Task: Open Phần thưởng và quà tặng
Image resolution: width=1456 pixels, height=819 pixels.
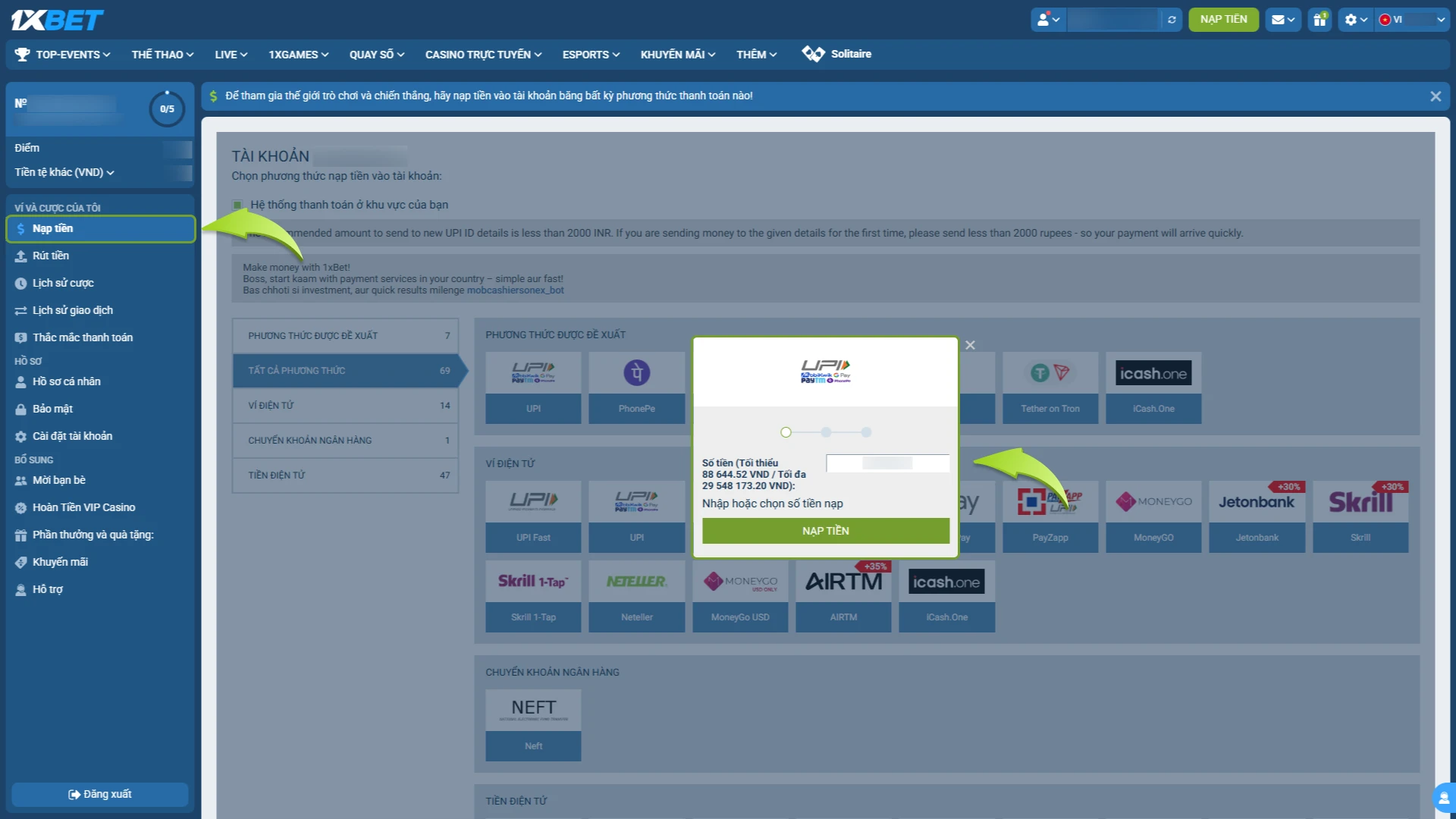Action: 101,535
